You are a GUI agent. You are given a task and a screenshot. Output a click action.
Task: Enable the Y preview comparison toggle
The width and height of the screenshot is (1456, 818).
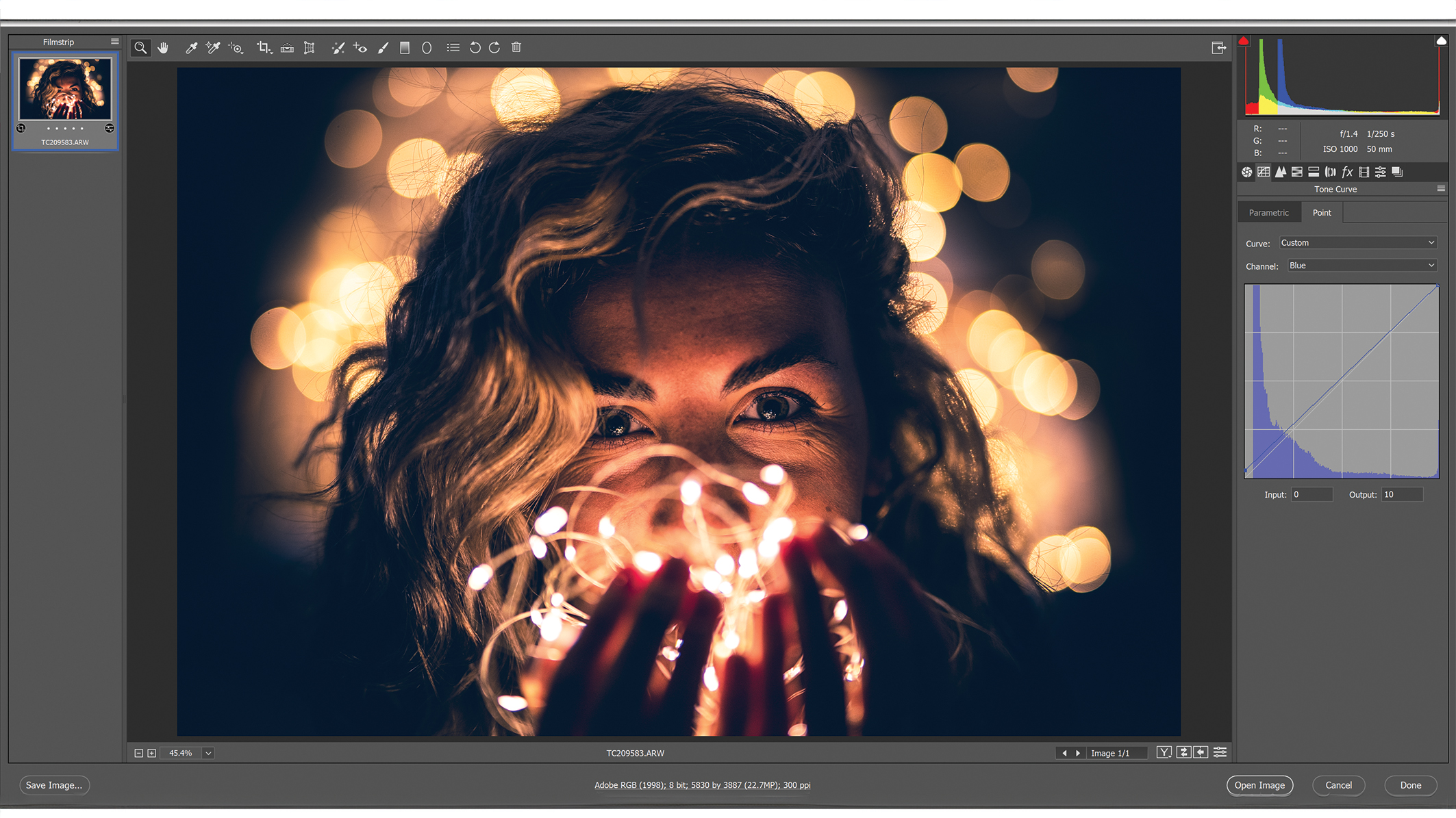(1164, 752)
